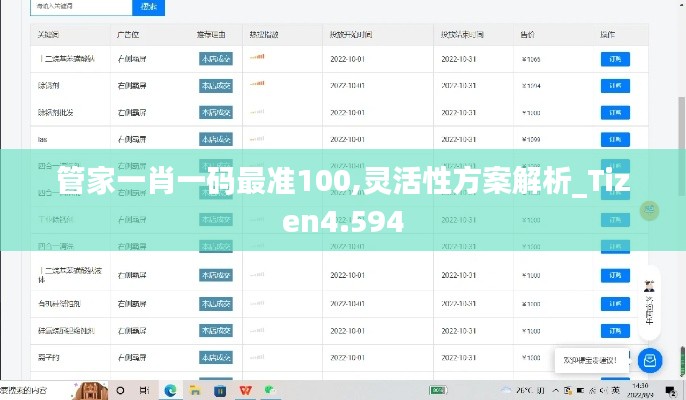Click the blue search button at top
Viewport: 686px width, 400px height.
pyautogui.click(x=148, y=7)
